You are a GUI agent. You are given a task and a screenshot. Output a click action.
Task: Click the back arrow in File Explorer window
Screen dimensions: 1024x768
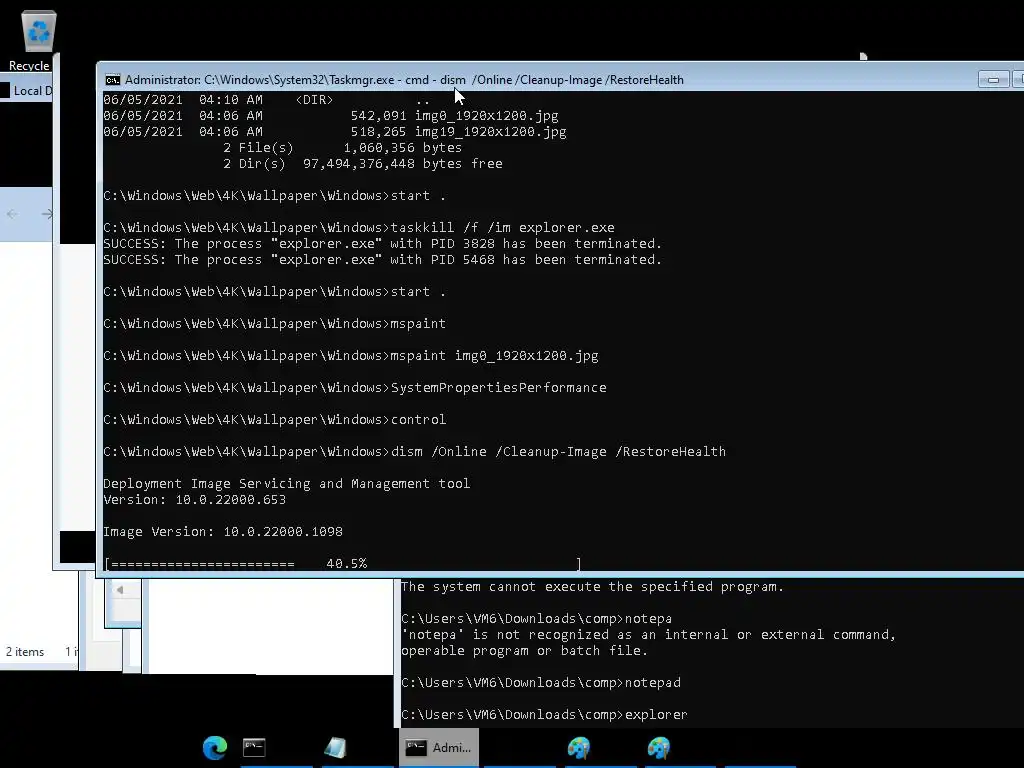[x=12, y=214]
